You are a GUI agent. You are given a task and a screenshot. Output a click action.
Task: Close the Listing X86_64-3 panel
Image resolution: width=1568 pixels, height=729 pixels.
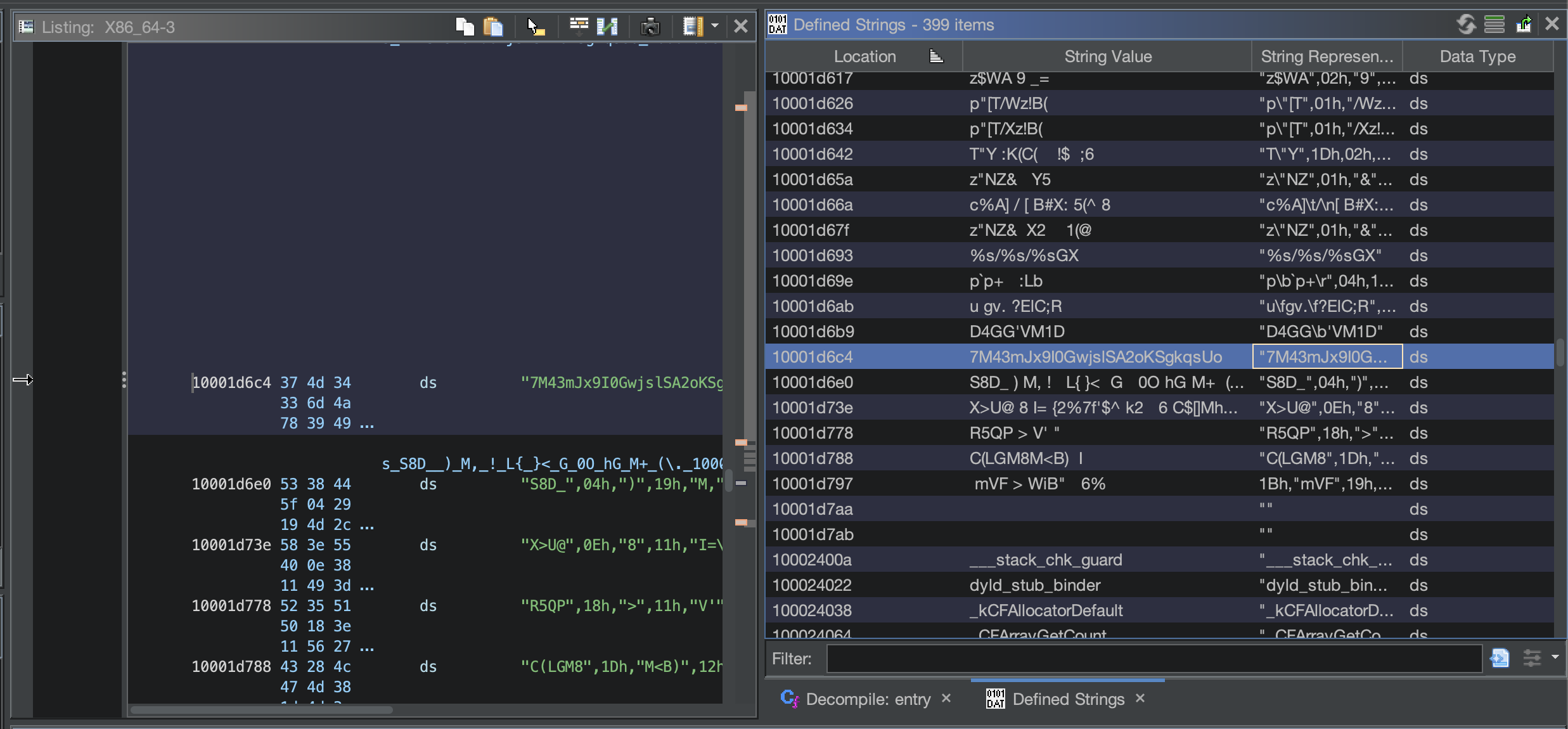(x=740, y=27)
